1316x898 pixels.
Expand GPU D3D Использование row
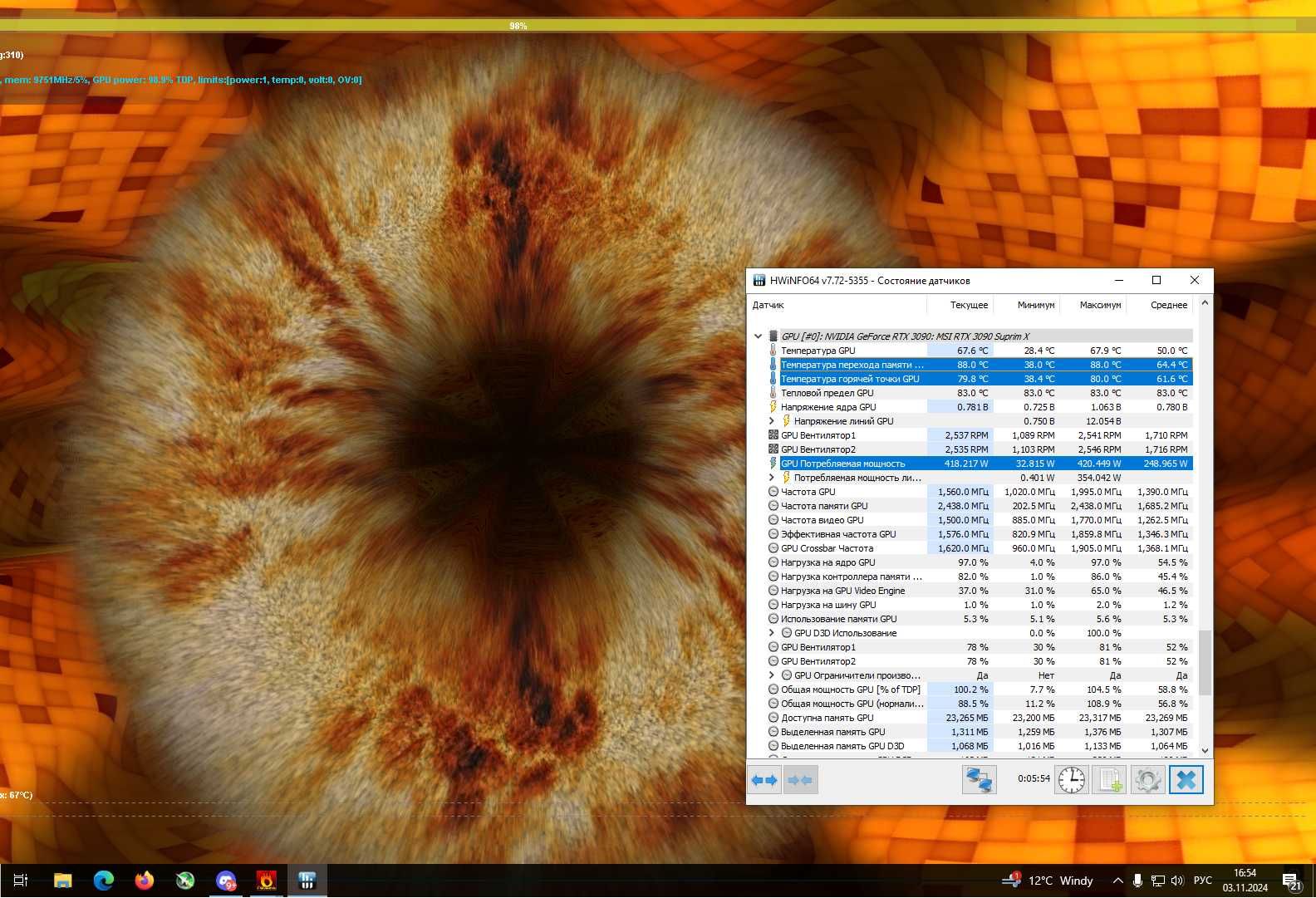pyautogui.click(x=772, y=633)
